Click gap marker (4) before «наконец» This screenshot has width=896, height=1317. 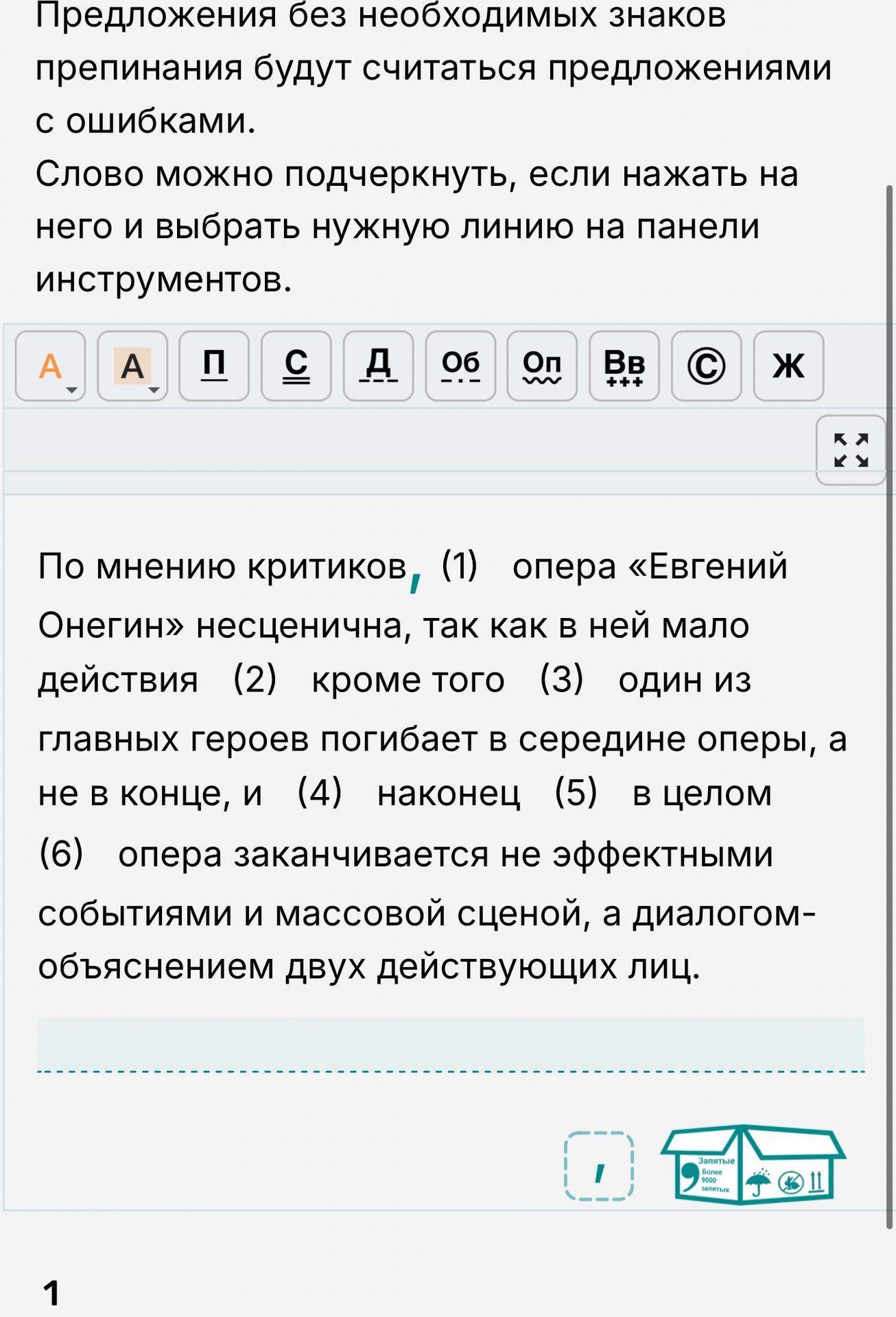320,793
